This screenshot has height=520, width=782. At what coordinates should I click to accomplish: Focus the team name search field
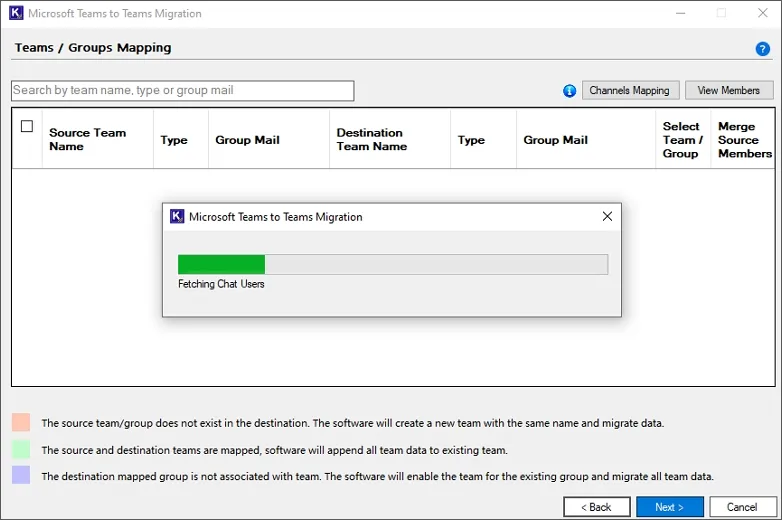click(183, 91)
